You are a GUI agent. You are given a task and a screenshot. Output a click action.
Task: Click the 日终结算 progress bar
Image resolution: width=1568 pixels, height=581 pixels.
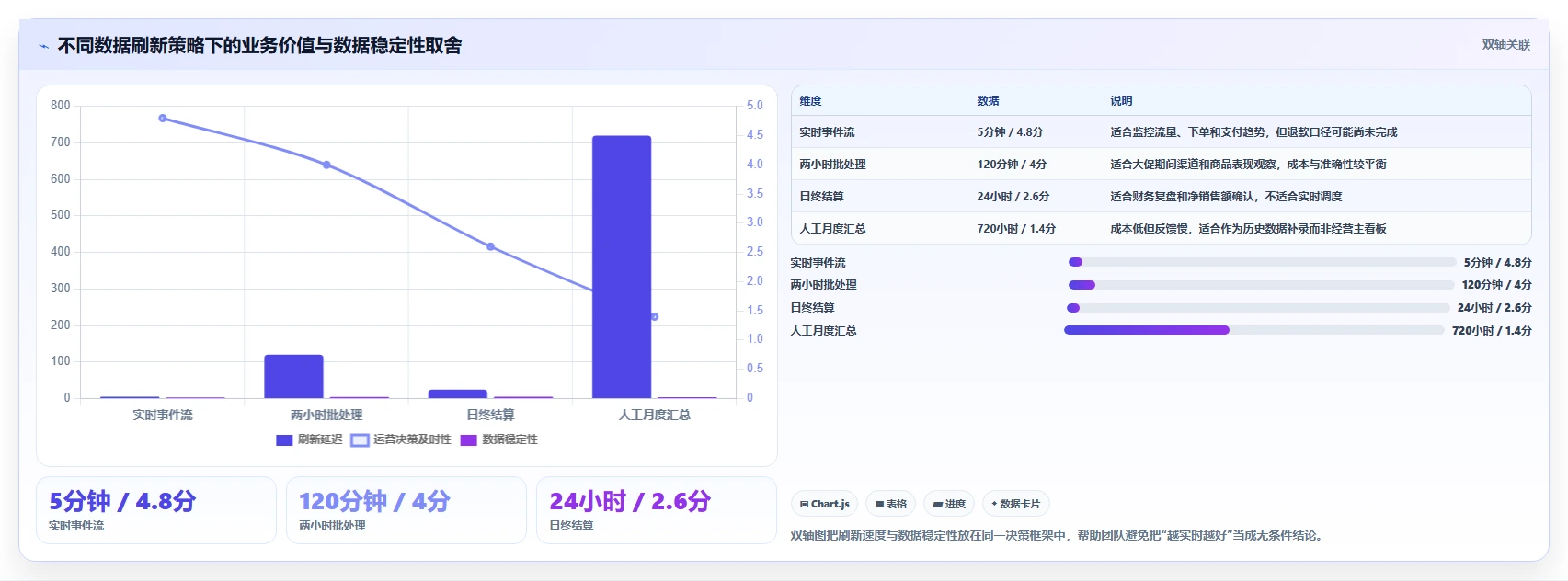click(x=1258, y=308)
